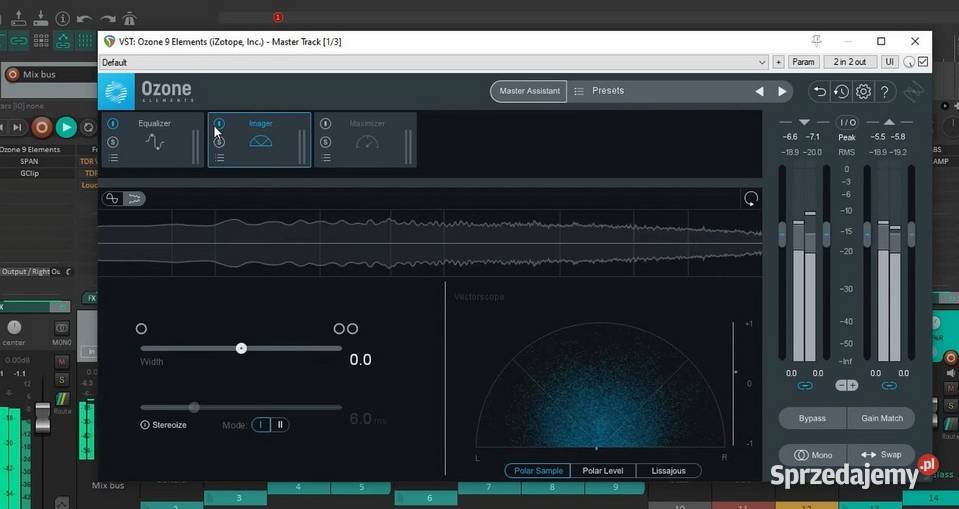Solo the Equalizer module
The image size is (959, 509).
tap(113, 142)
